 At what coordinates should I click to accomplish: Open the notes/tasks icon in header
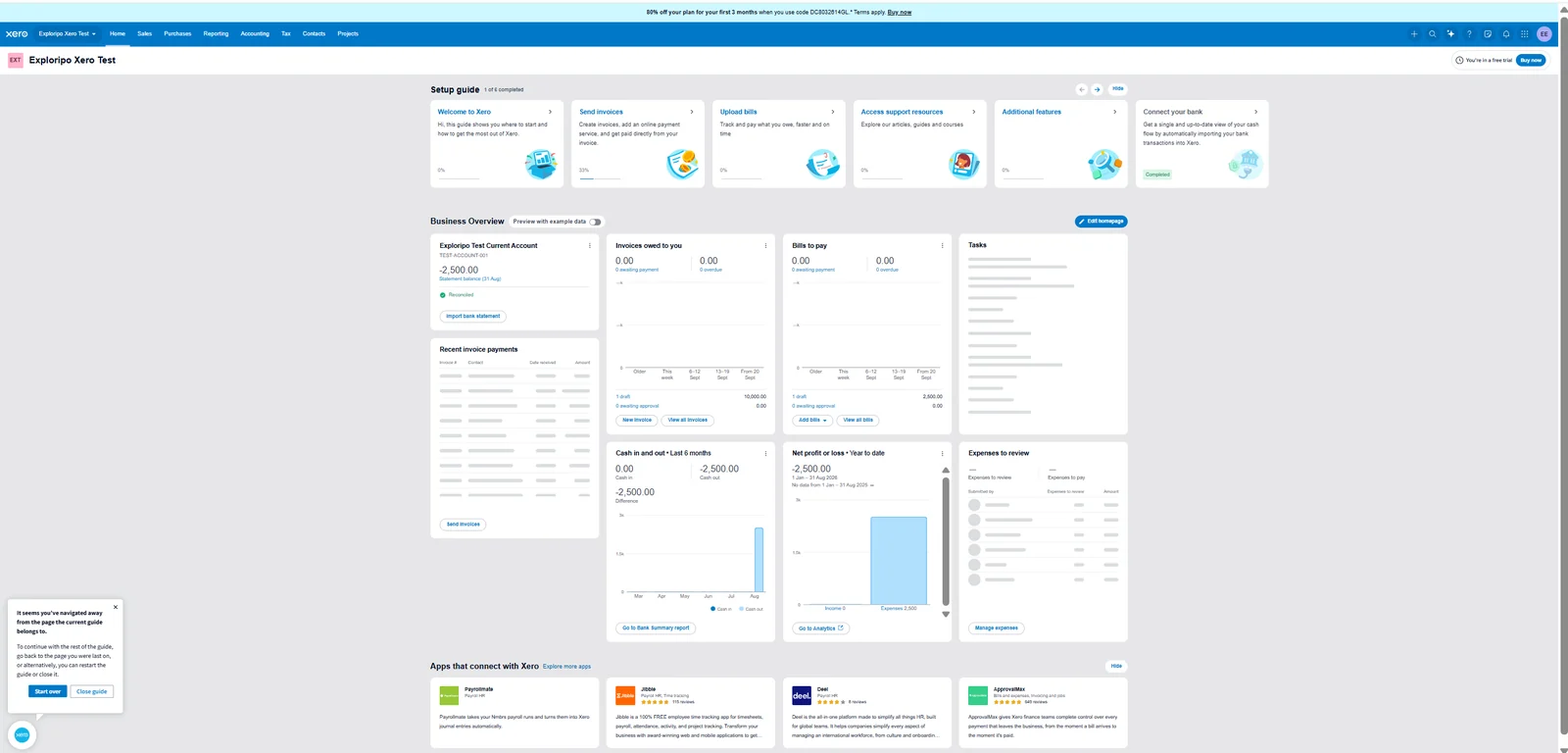(x=1488, y=33)
